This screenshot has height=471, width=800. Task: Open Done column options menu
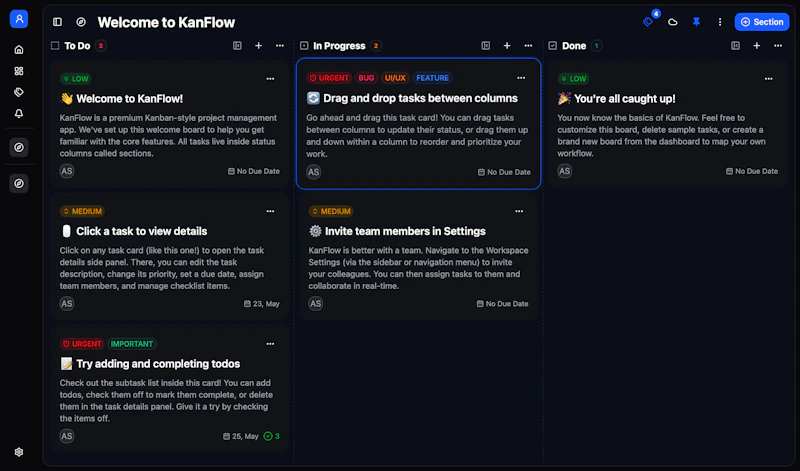778,46
